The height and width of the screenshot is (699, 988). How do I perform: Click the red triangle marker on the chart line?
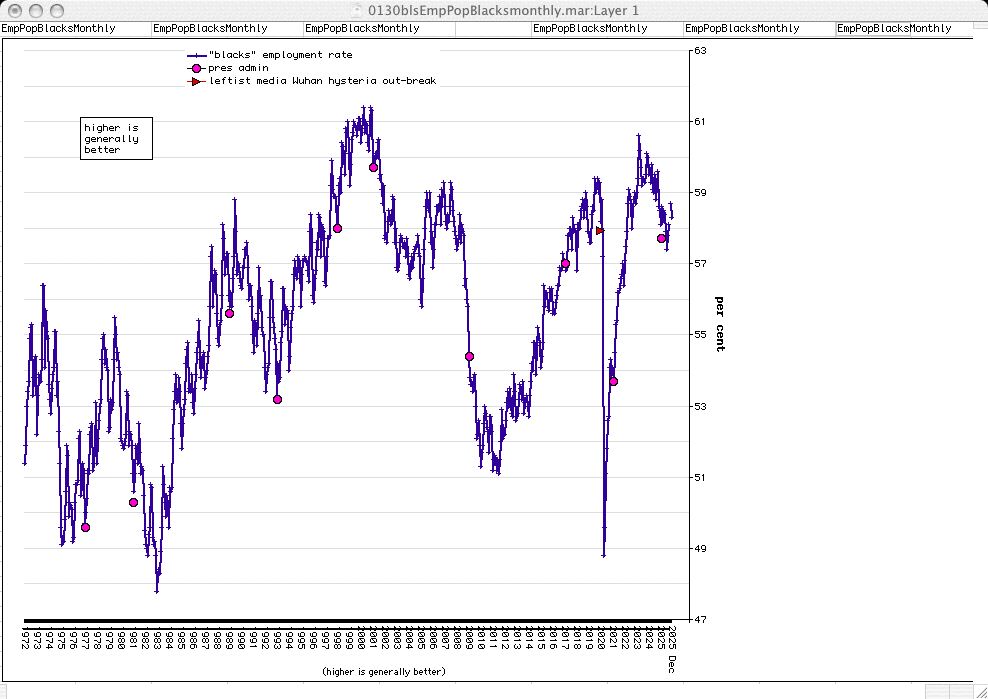coord(600,230)
